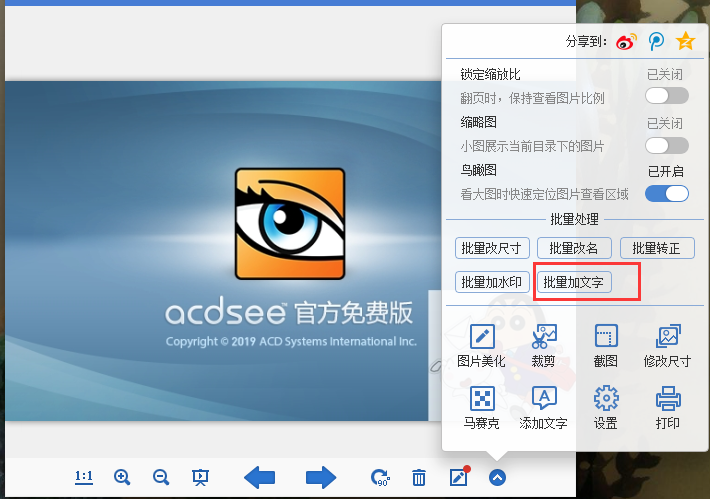Share to Qzone star icon
The image size is (710, 499).
pos(685,41)
